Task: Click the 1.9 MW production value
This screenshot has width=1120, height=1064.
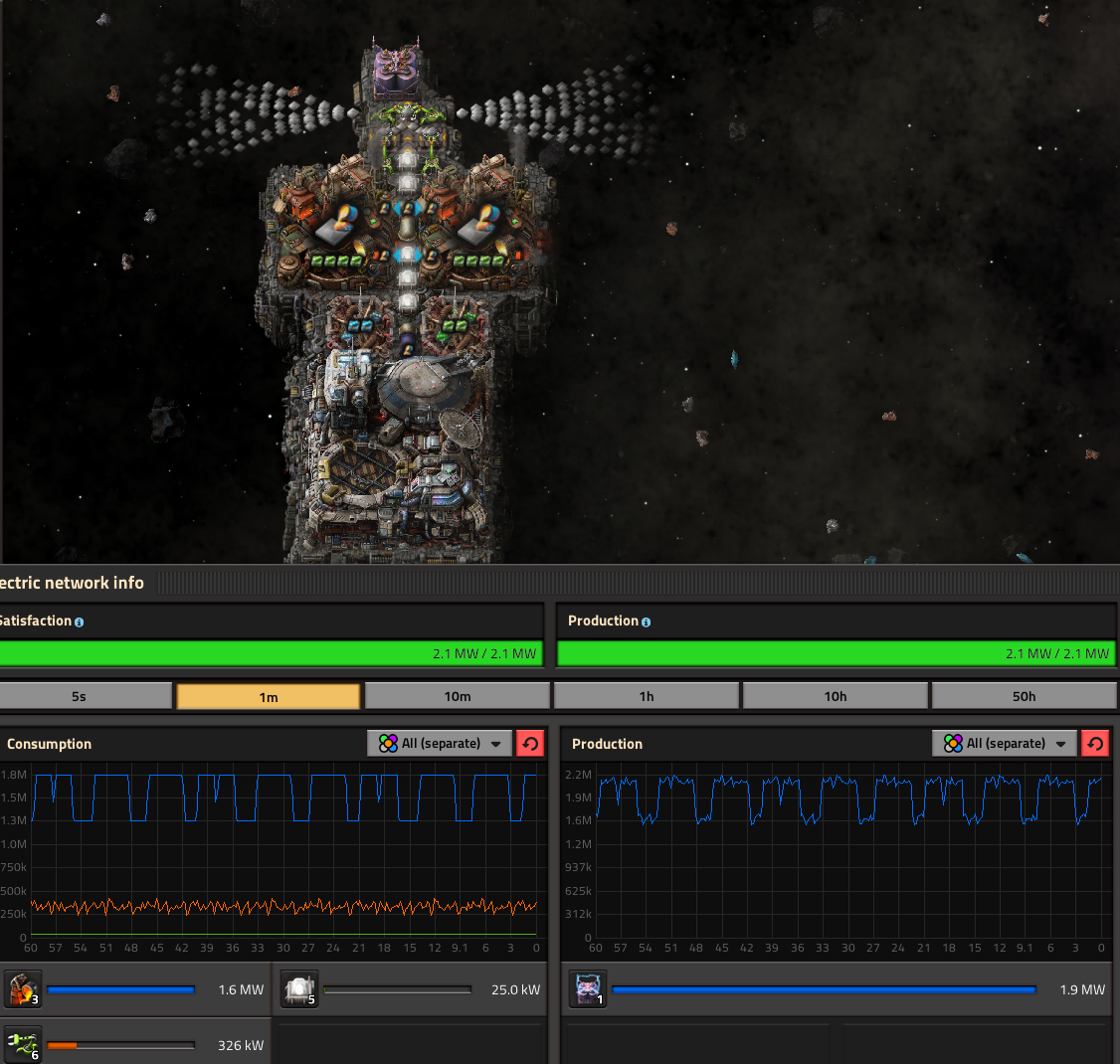Action: [x=1082, y=989]
